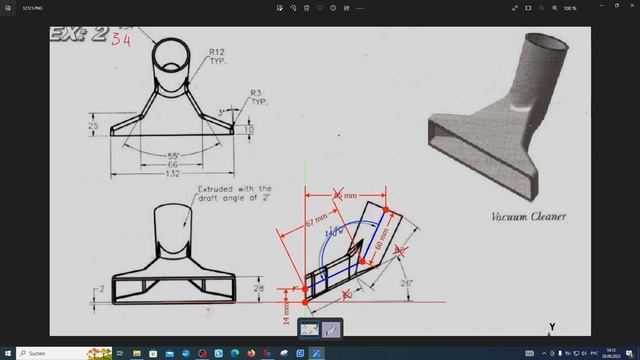Open file info via the info icon
This screenshot has width=640, height=360.
tap(333, 8)
